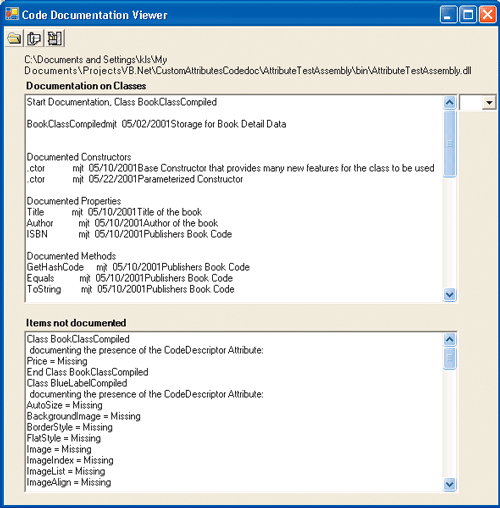Expand the class selector combo box arrow

click(x=489, y=102)
